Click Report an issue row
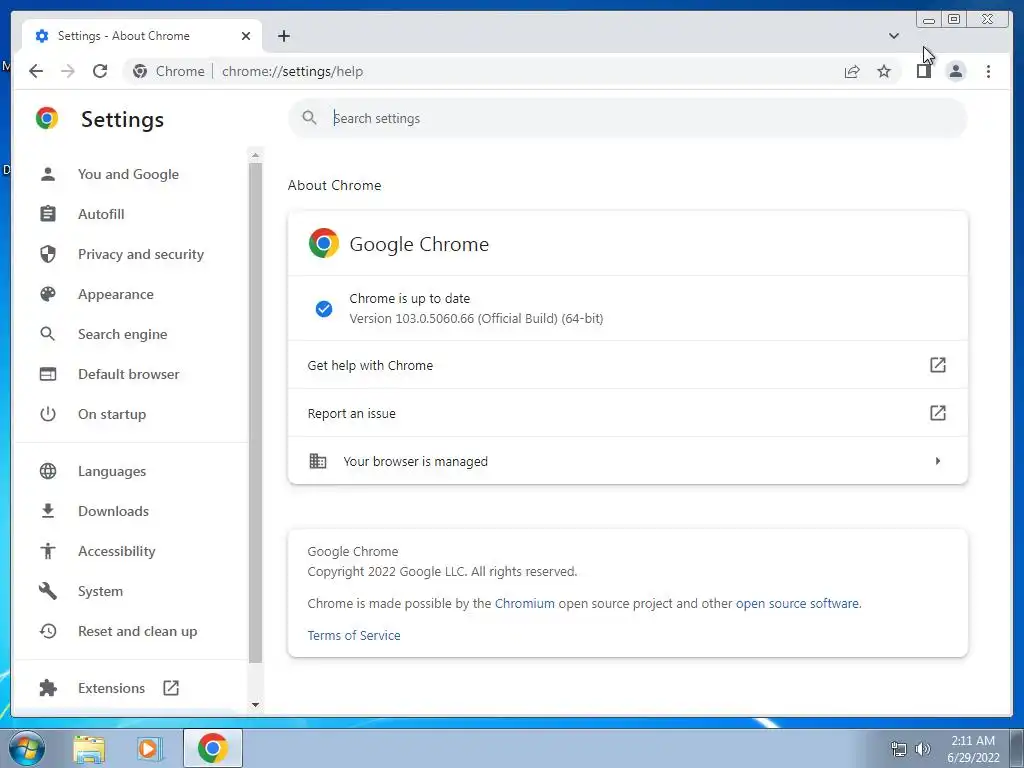This screenshot has width=1024, height=768. pyautogui.click(x=628, y=413)
